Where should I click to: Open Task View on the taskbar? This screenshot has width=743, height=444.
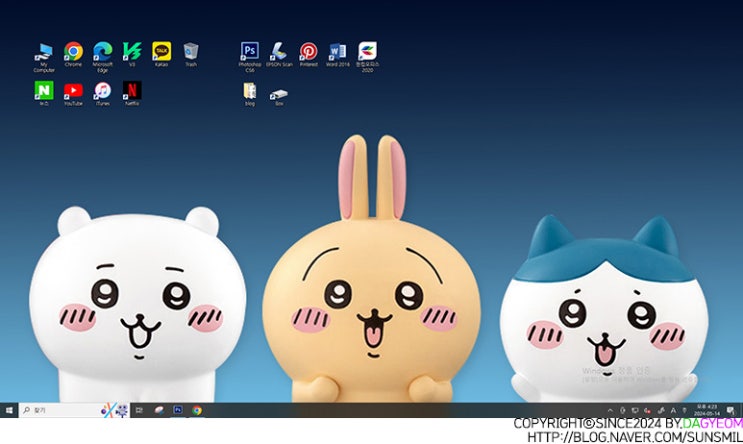[x=139, y=410]
